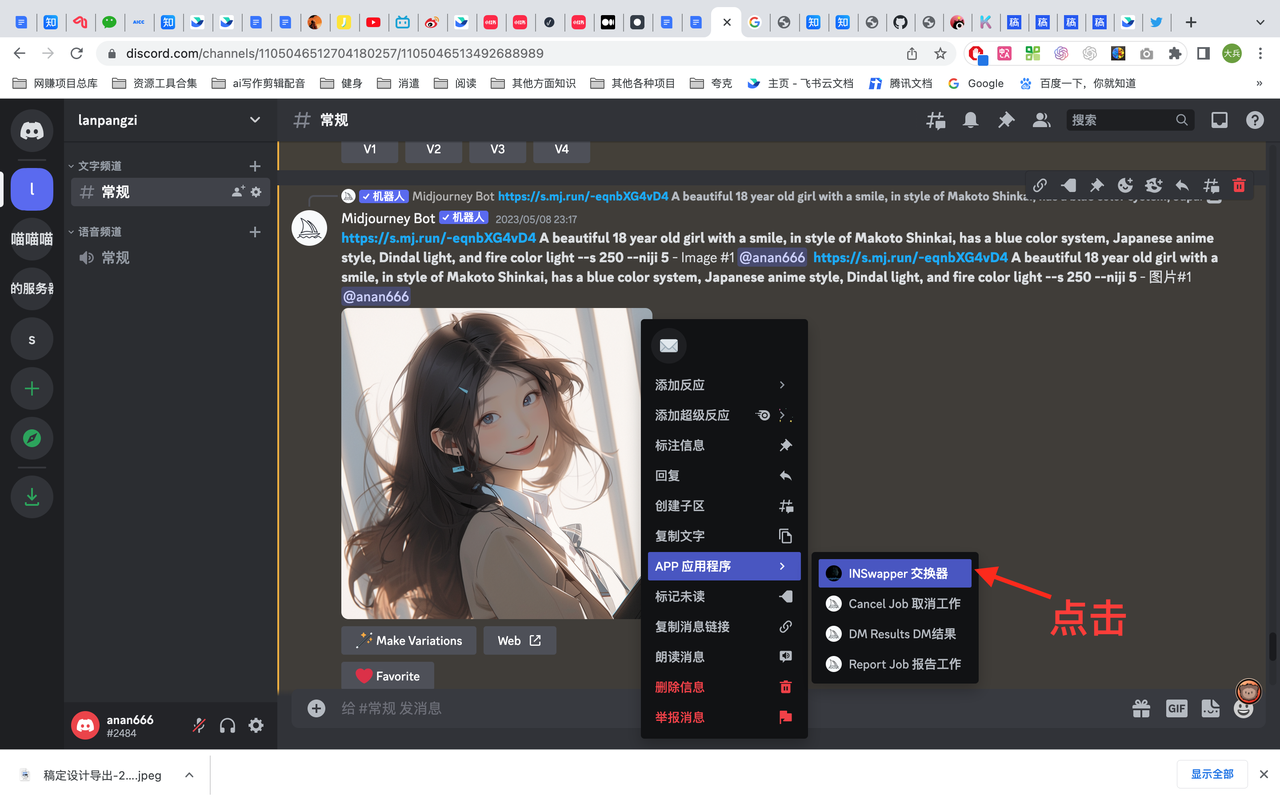
Task: Send a gift icon in message bar
Action: tap(1141, 708)
